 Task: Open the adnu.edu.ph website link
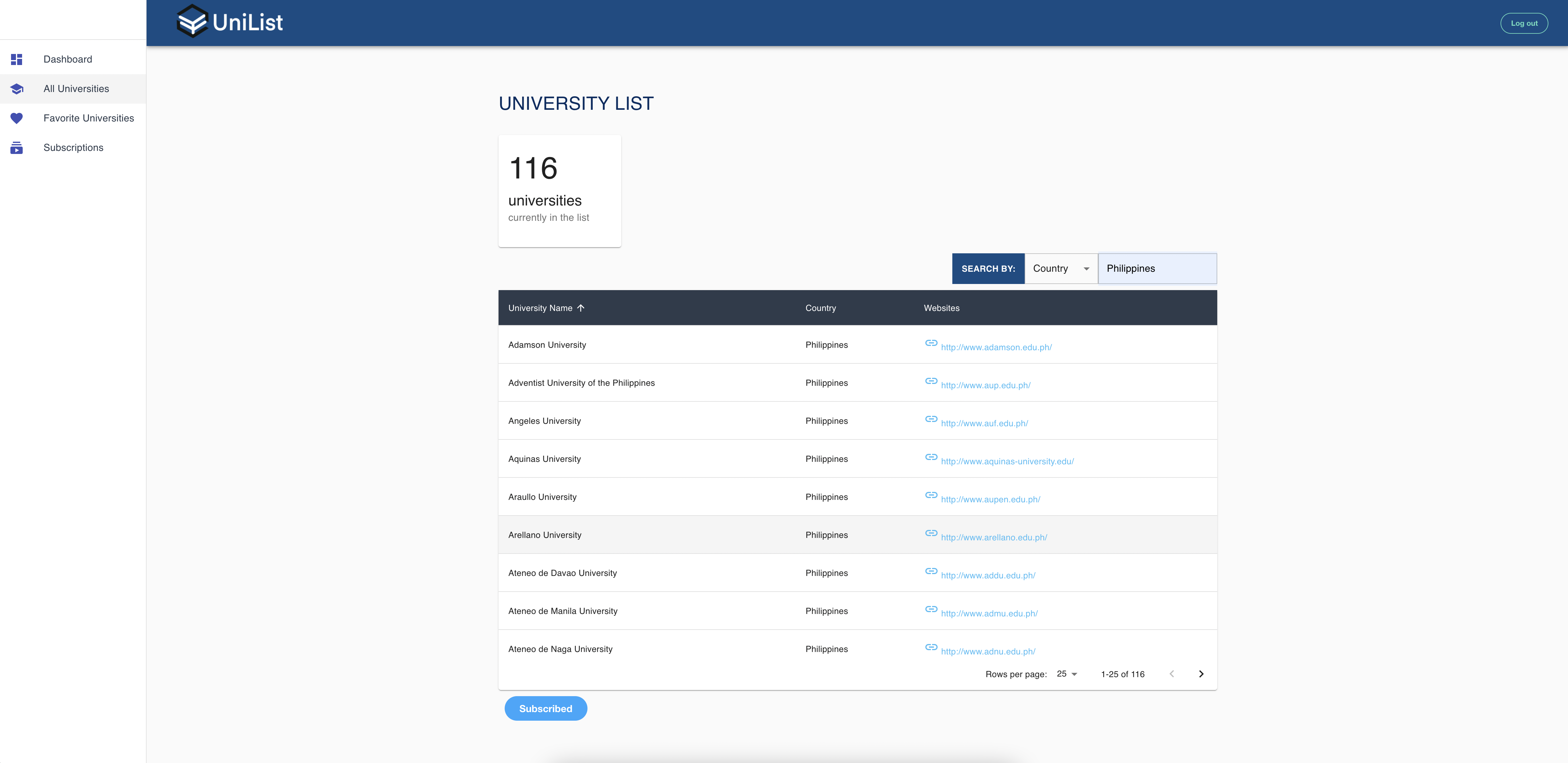(988, 652)
